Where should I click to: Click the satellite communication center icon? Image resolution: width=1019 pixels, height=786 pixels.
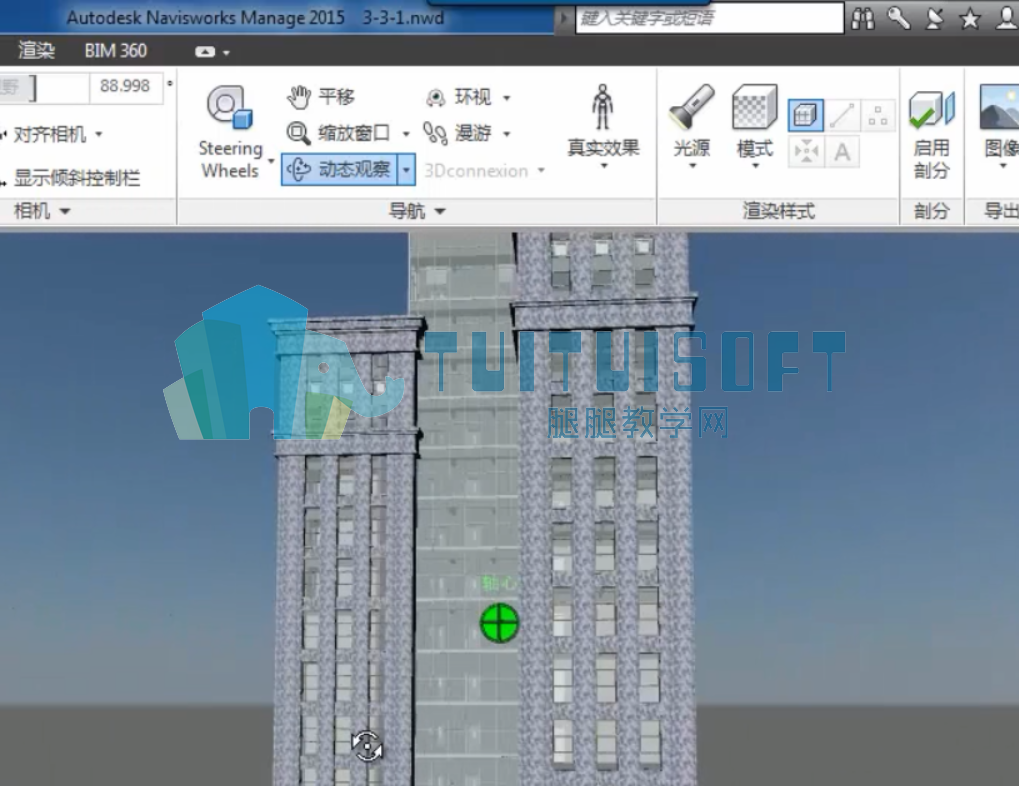[x=935, y=19]
